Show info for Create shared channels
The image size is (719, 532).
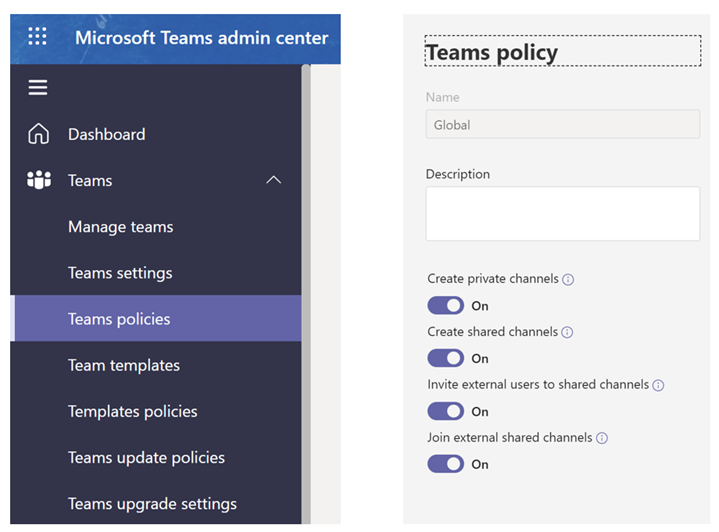567,332
